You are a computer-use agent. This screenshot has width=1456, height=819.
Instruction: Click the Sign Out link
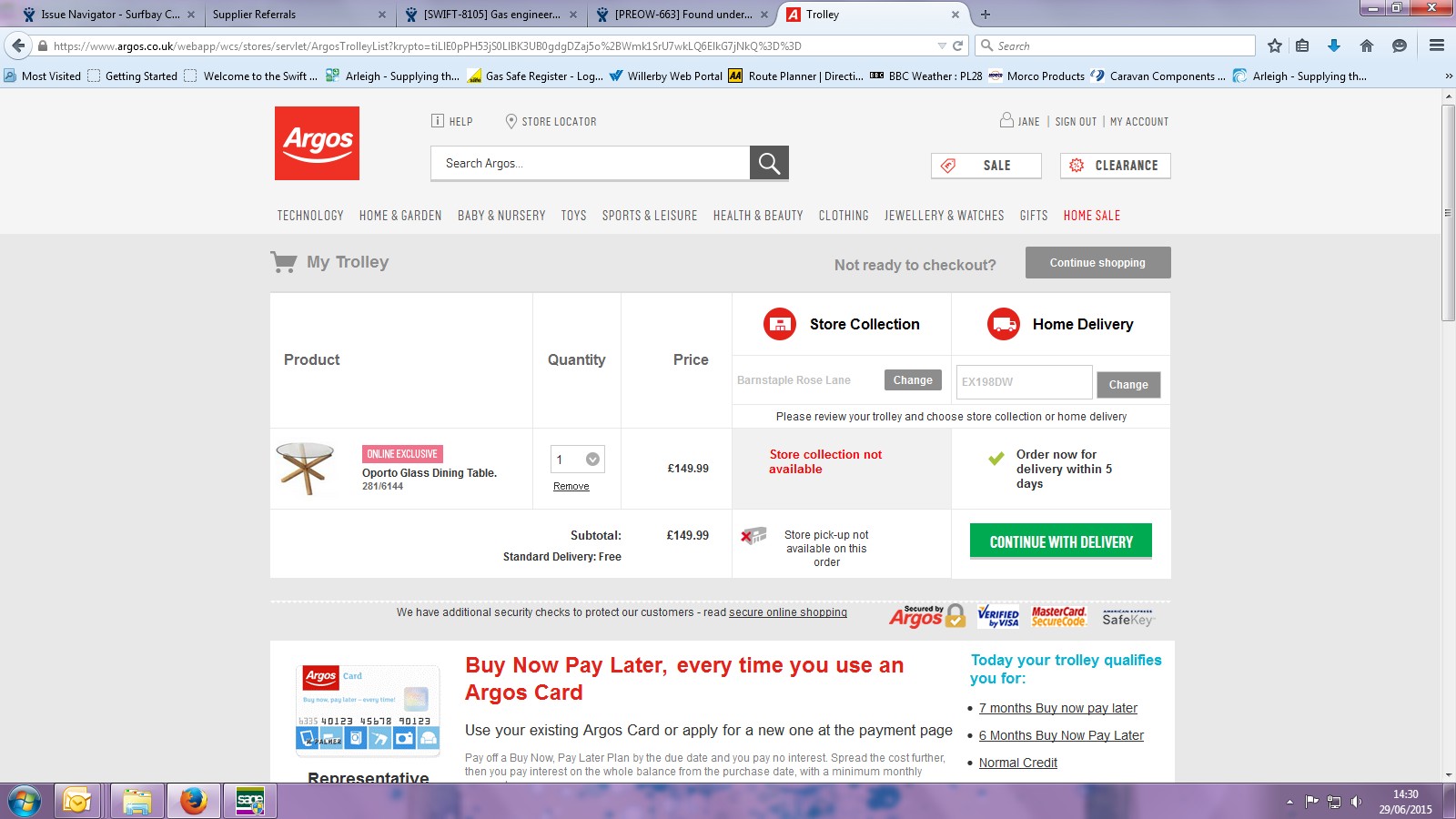(1076, 121)
